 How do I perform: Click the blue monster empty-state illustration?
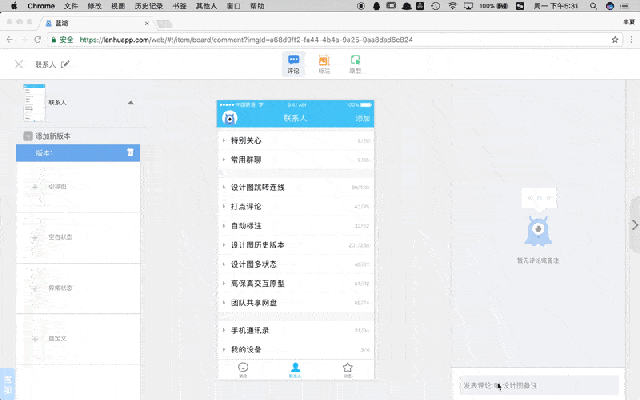pos(538,231)
